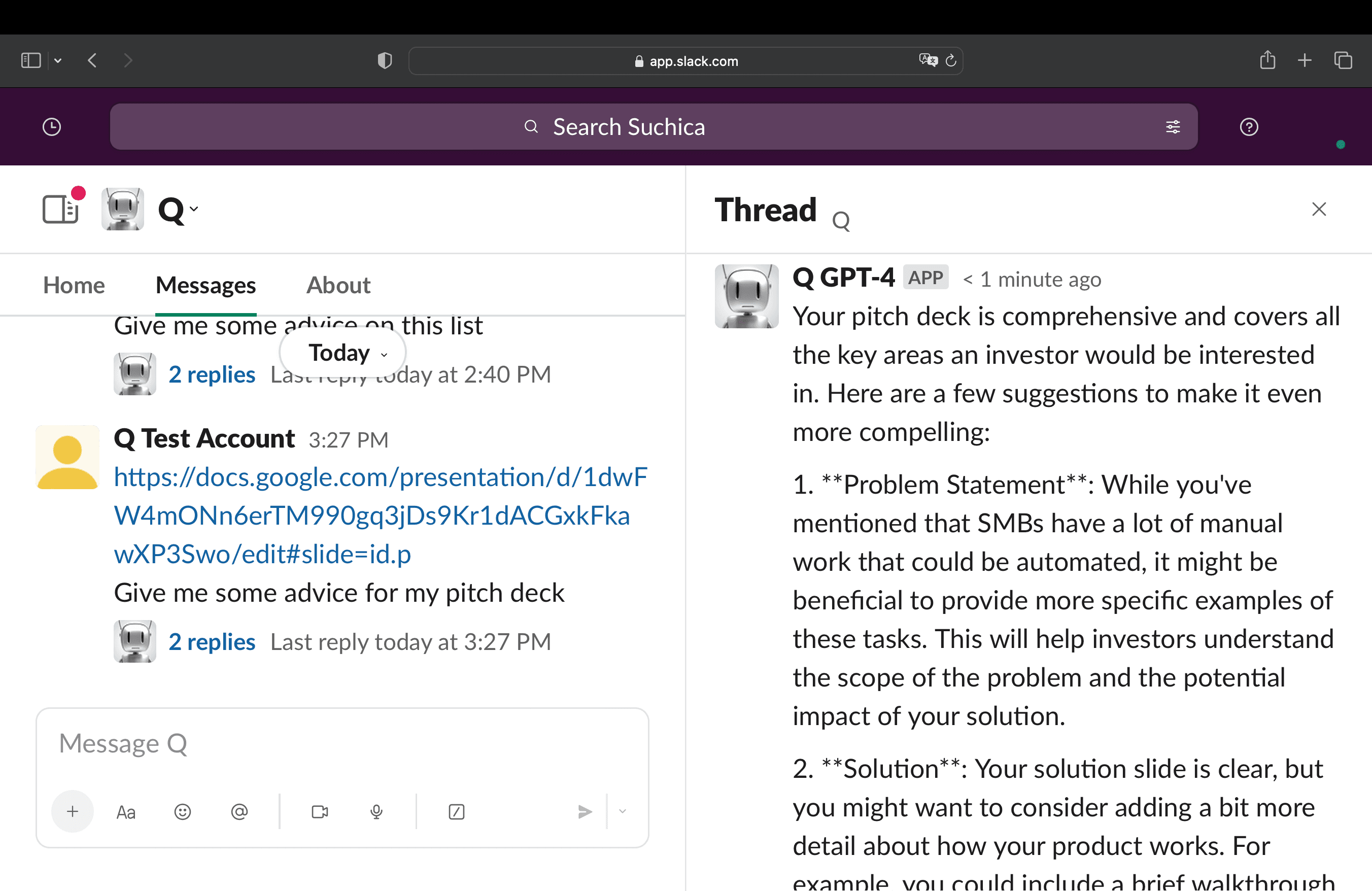The width and height of the screenshot is (1372, 891).
Task: Expand the Q conversation header chevron
Action: (194, 209)
